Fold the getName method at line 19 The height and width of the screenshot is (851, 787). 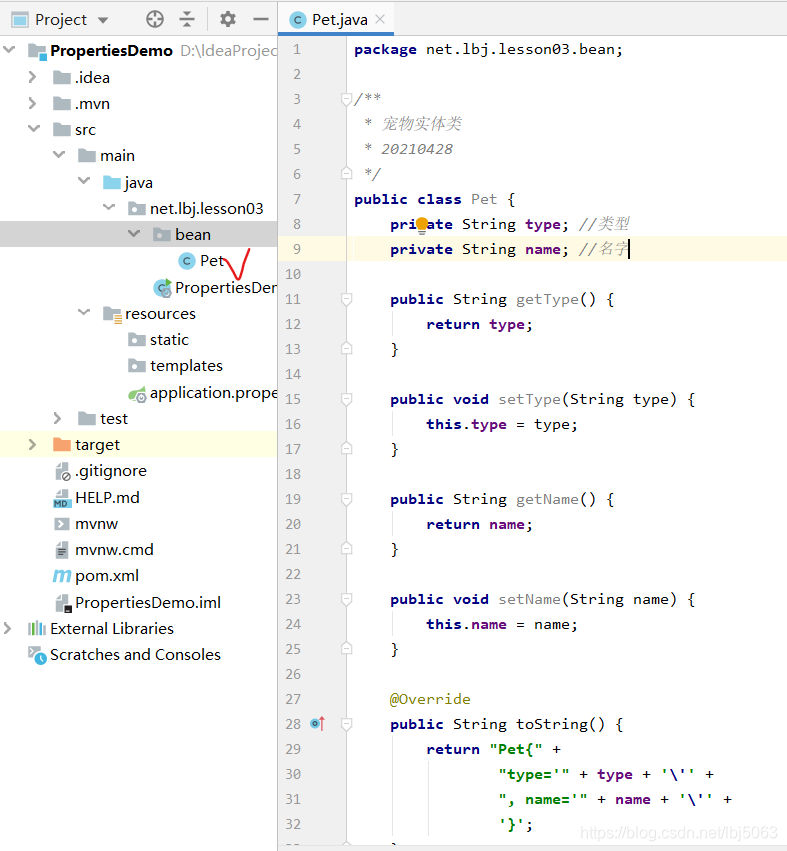(x=346, y=499)
